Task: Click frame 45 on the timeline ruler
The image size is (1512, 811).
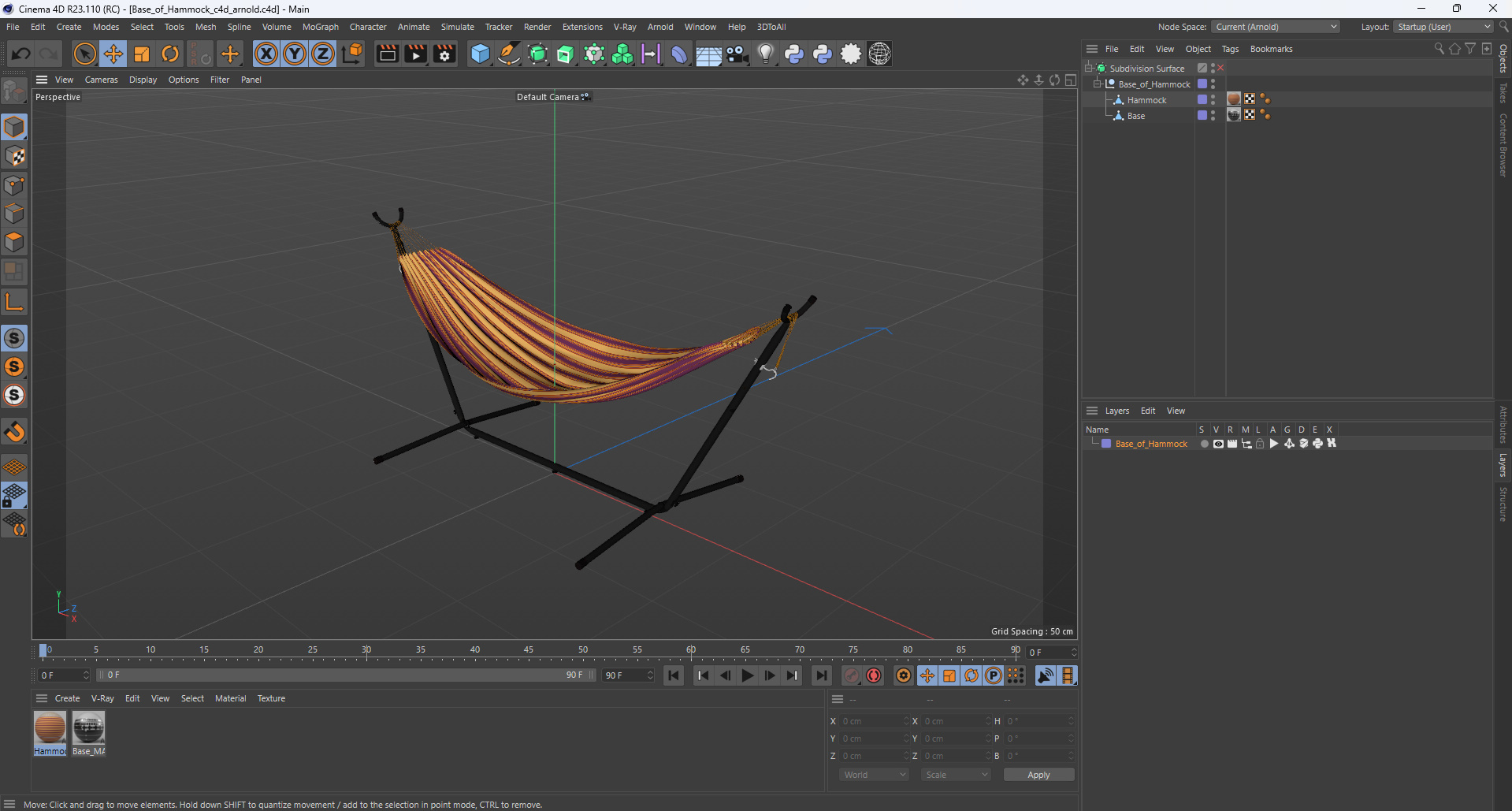Action: [528, 652]
